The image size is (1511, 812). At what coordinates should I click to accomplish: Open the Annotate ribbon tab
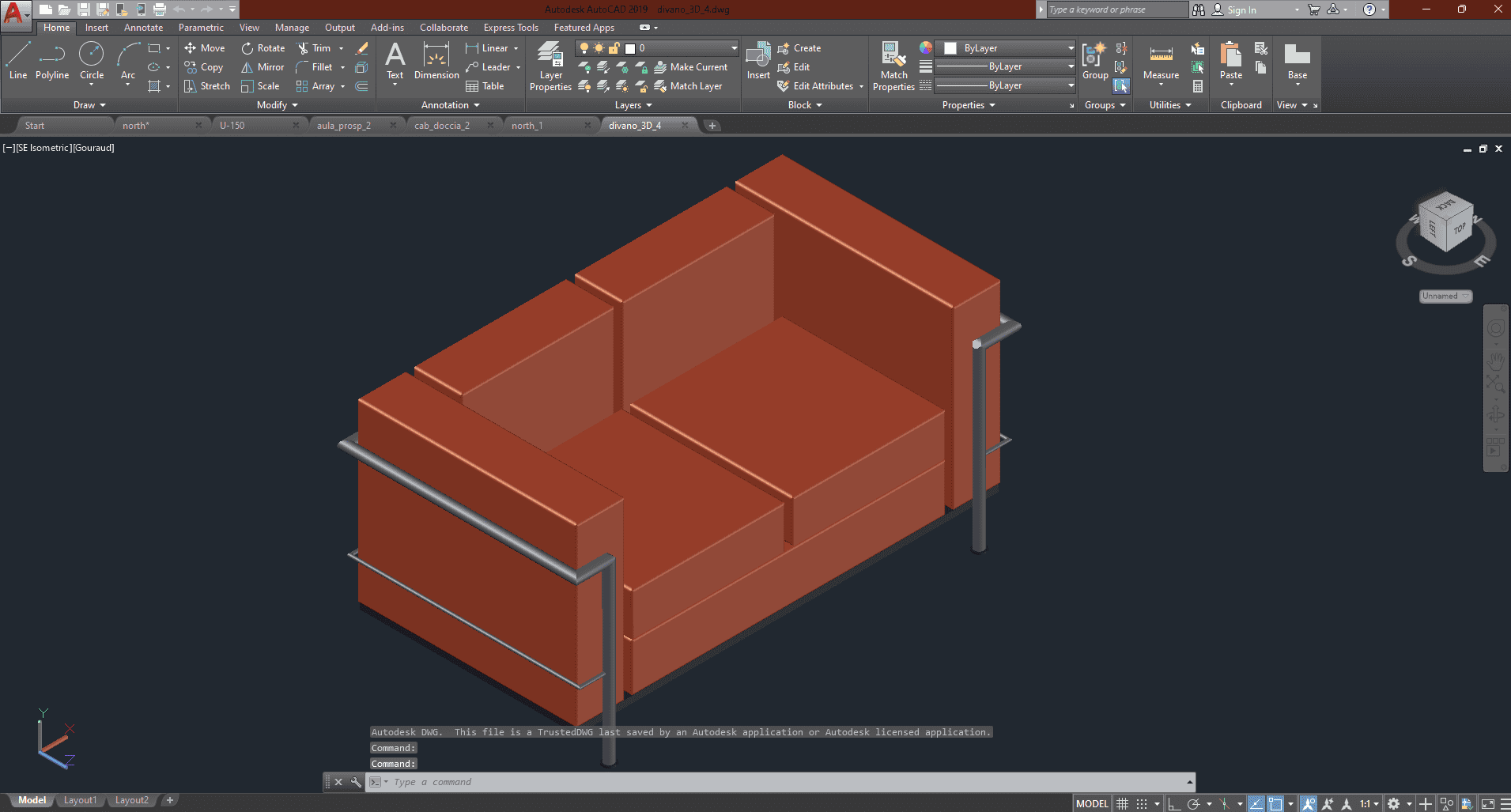pos(143,28)
